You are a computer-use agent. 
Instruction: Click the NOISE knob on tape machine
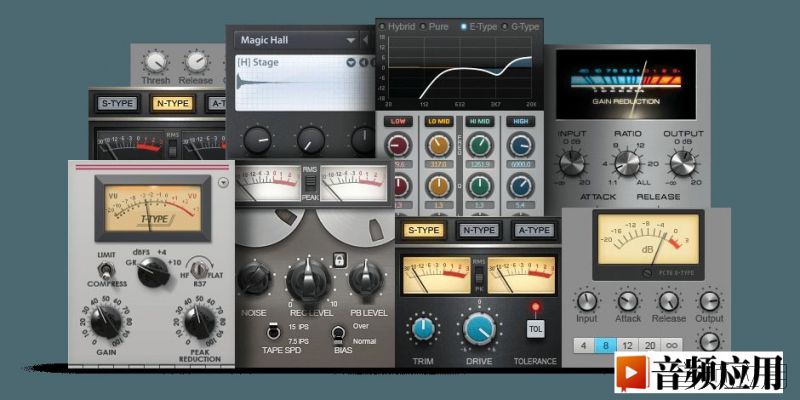(x=255, y=278)
